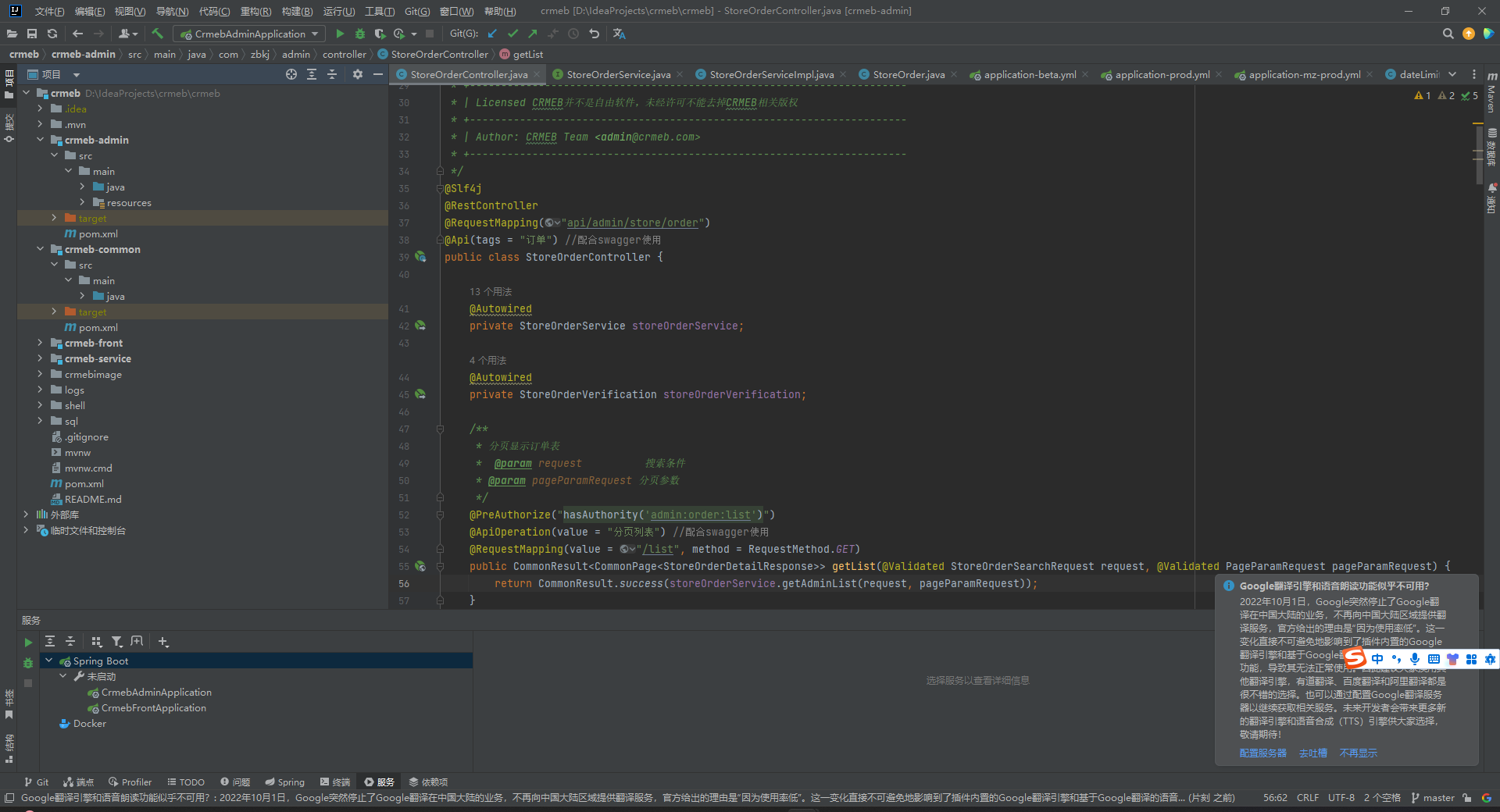Image resolution: width=1500 pixels, height=812 pixels.
Task: Open the run configuration dropdown CrmebAdminApplication
Action: click(249, 34)
